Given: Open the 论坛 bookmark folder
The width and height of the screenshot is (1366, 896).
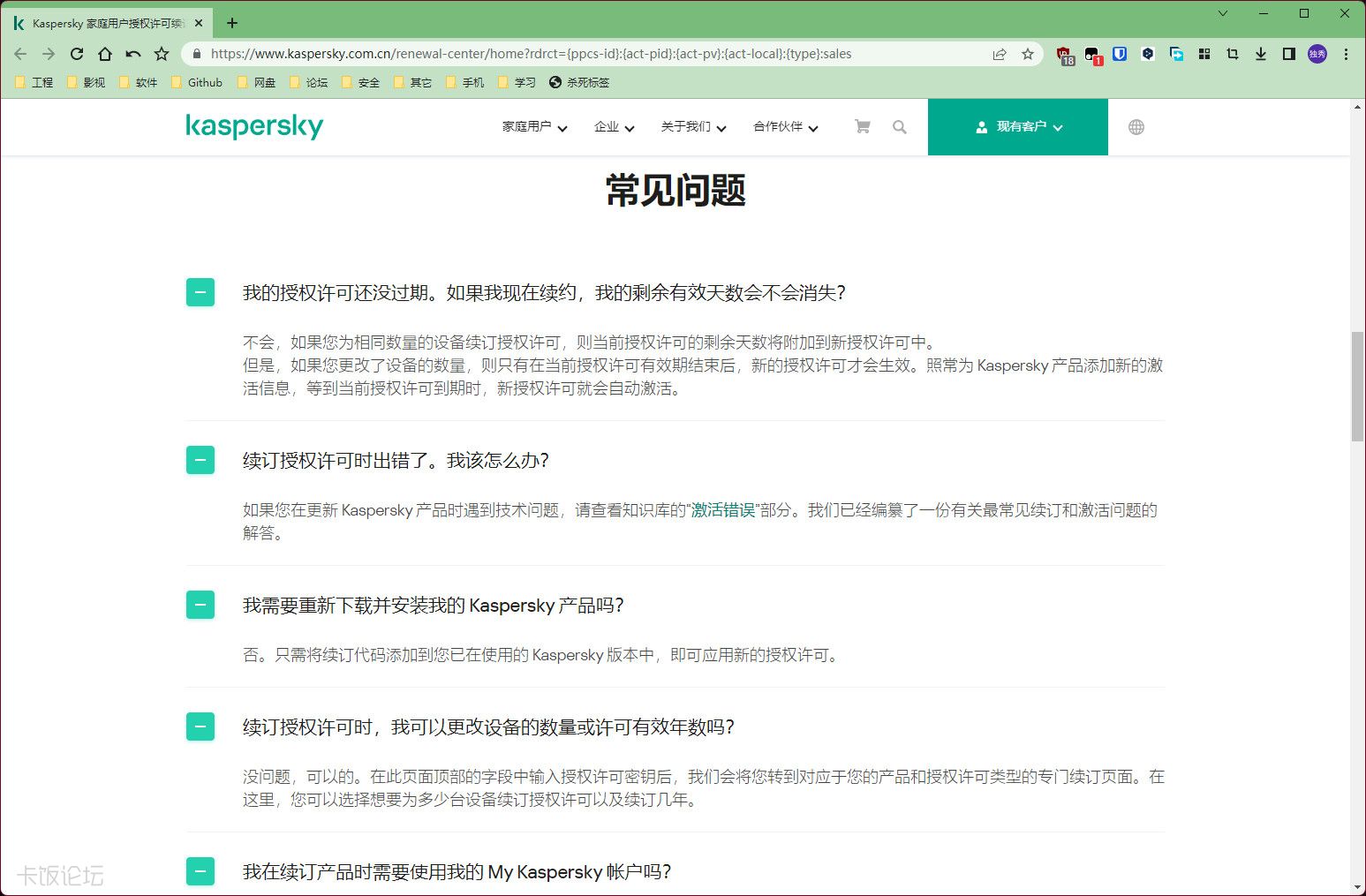Looking at the screenshot, I should (309, 82).
